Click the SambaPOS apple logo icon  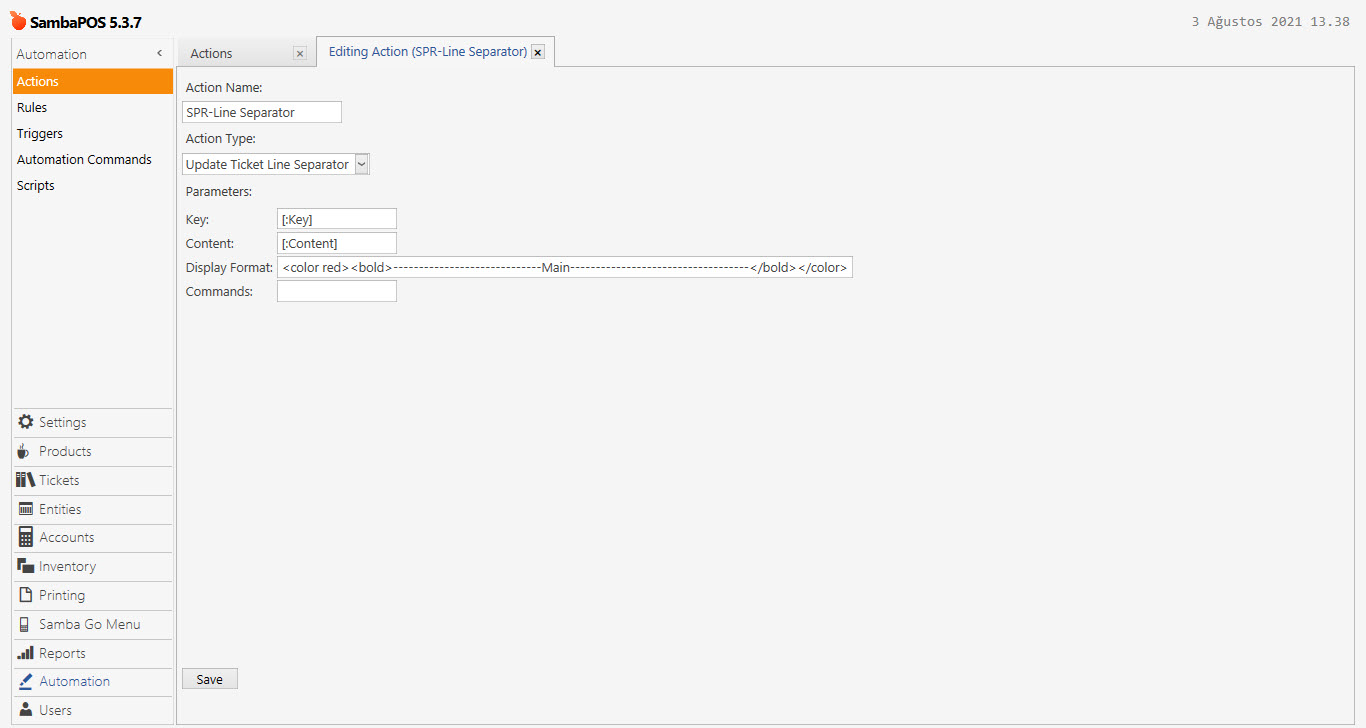(18, 21)
